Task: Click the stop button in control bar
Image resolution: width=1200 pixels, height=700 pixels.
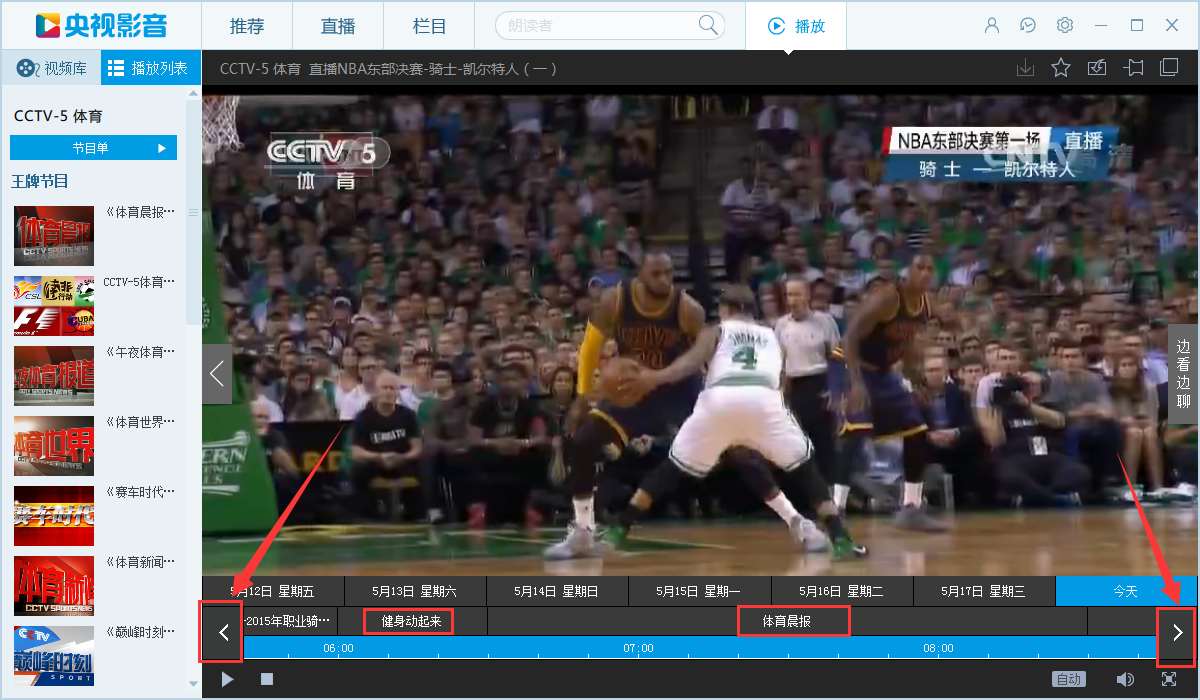Action: [267, 679]
